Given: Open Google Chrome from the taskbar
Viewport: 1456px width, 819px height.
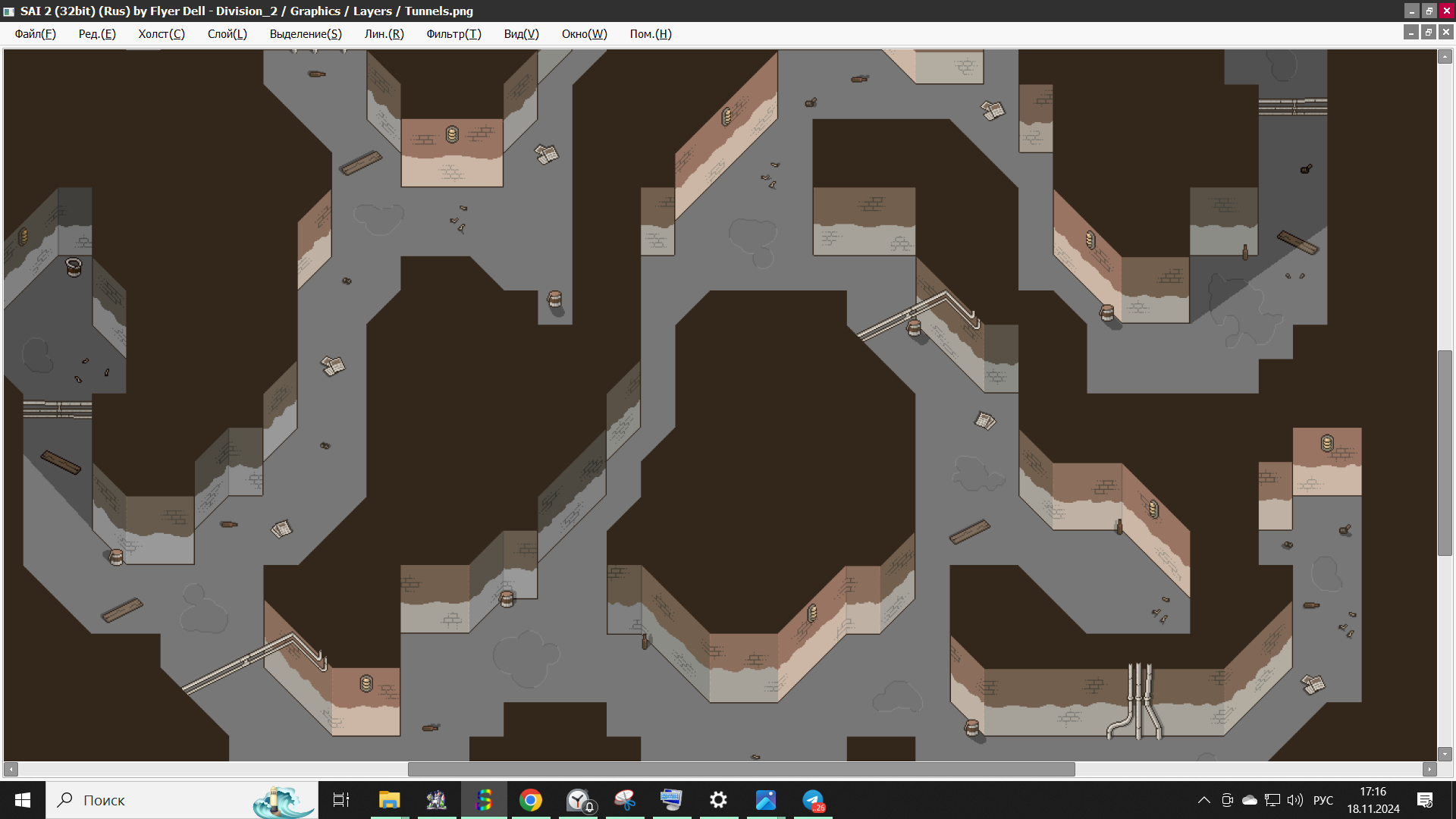Looking at the screenshot, I should (x=531, y=800).
